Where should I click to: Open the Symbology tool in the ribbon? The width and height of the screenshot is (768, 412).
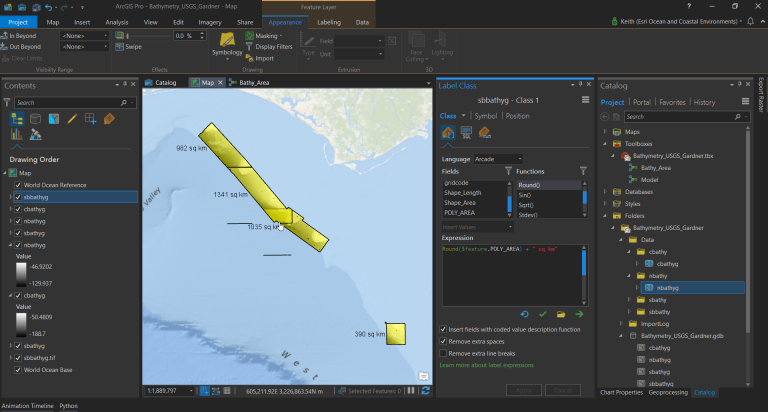point(227,45)
